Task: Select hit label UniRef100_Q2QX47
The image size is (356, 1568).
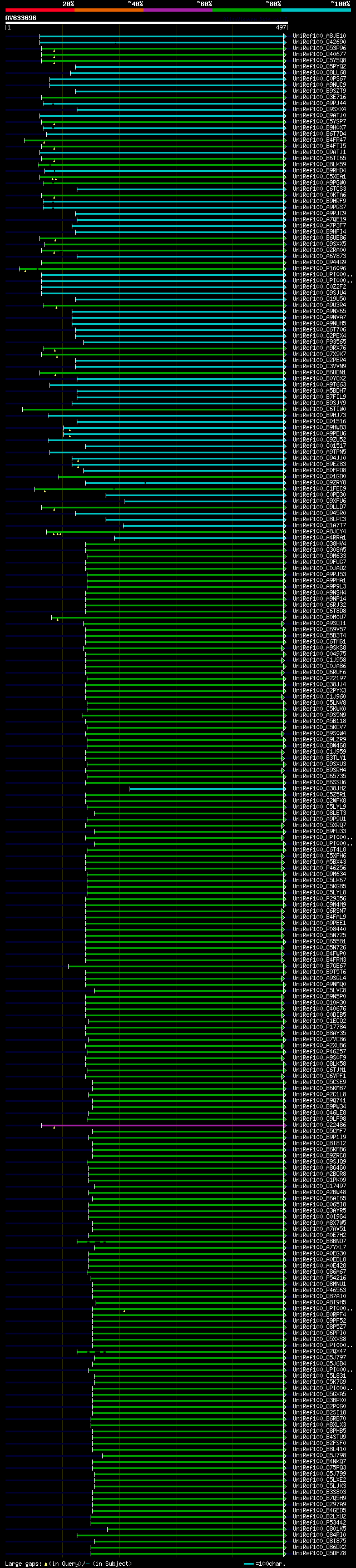Action: (319, 1351)
